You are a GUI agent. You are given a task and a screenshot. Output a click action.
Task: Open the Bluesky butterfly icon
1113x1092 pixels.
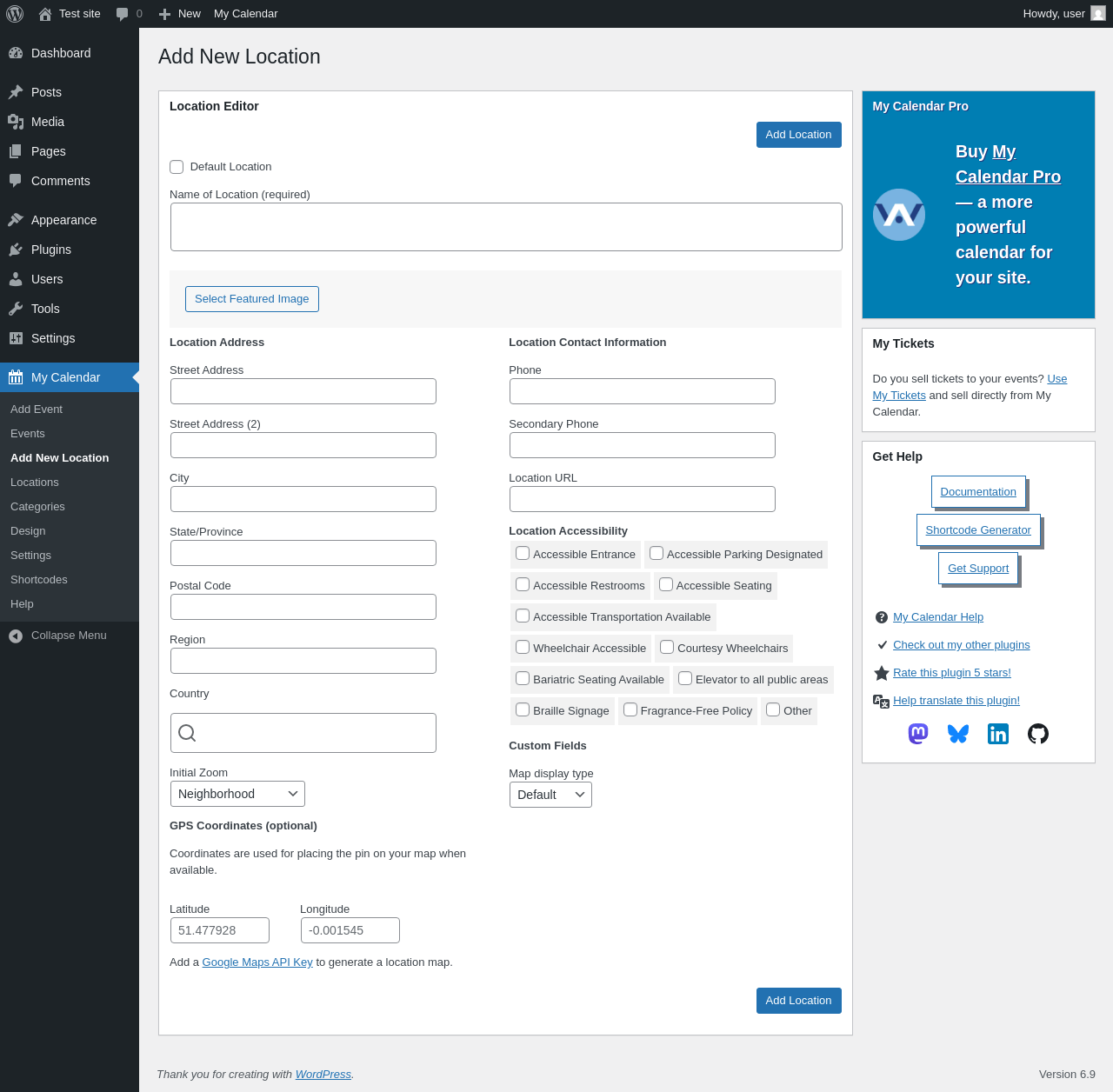958,734
